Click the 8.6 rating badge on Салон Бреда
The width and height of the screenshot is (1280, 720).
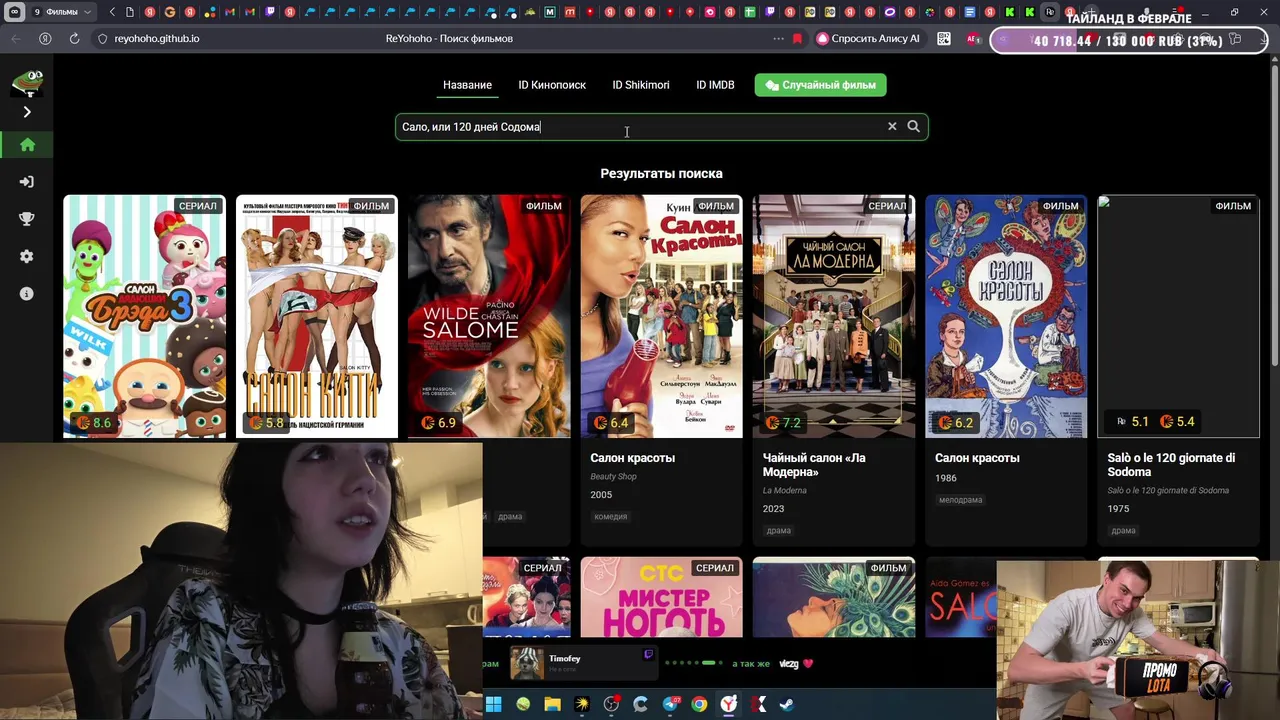click(94, 423)
